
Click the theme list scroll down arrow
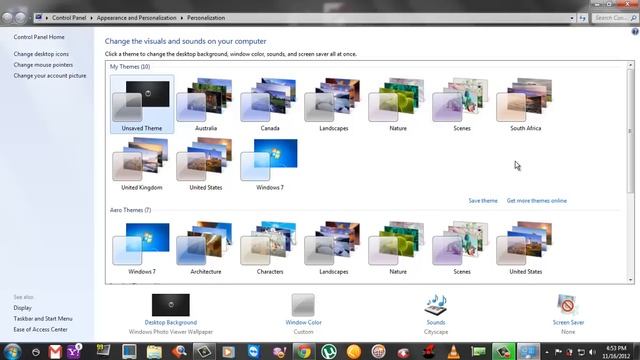[630, 280]
